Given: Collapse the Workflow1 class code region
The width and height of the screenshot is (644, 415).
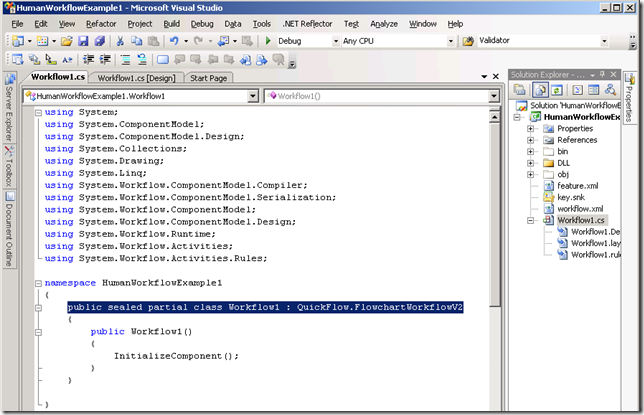Looking at the screenshot, I should coord(38,308).
